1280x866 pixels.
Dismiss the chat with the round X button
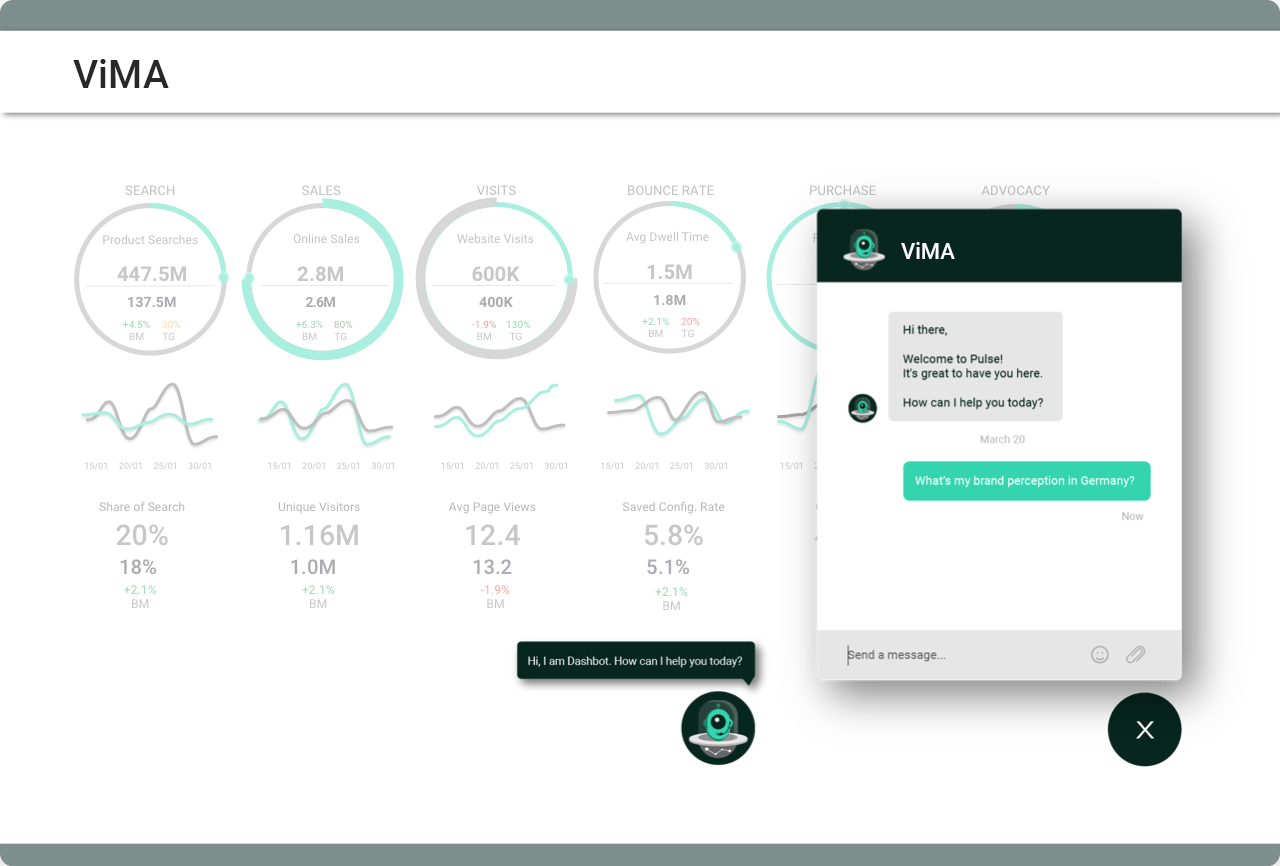[x=1144, y=730]
